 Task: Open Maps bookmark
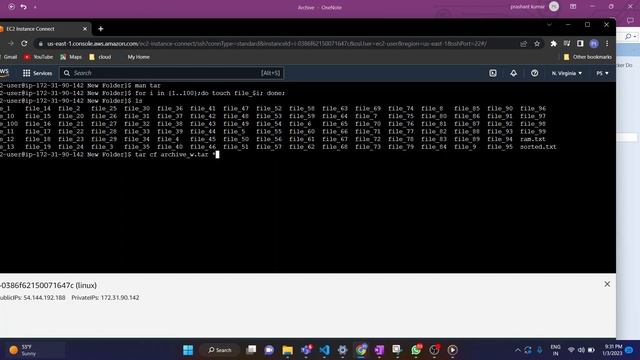71,57
